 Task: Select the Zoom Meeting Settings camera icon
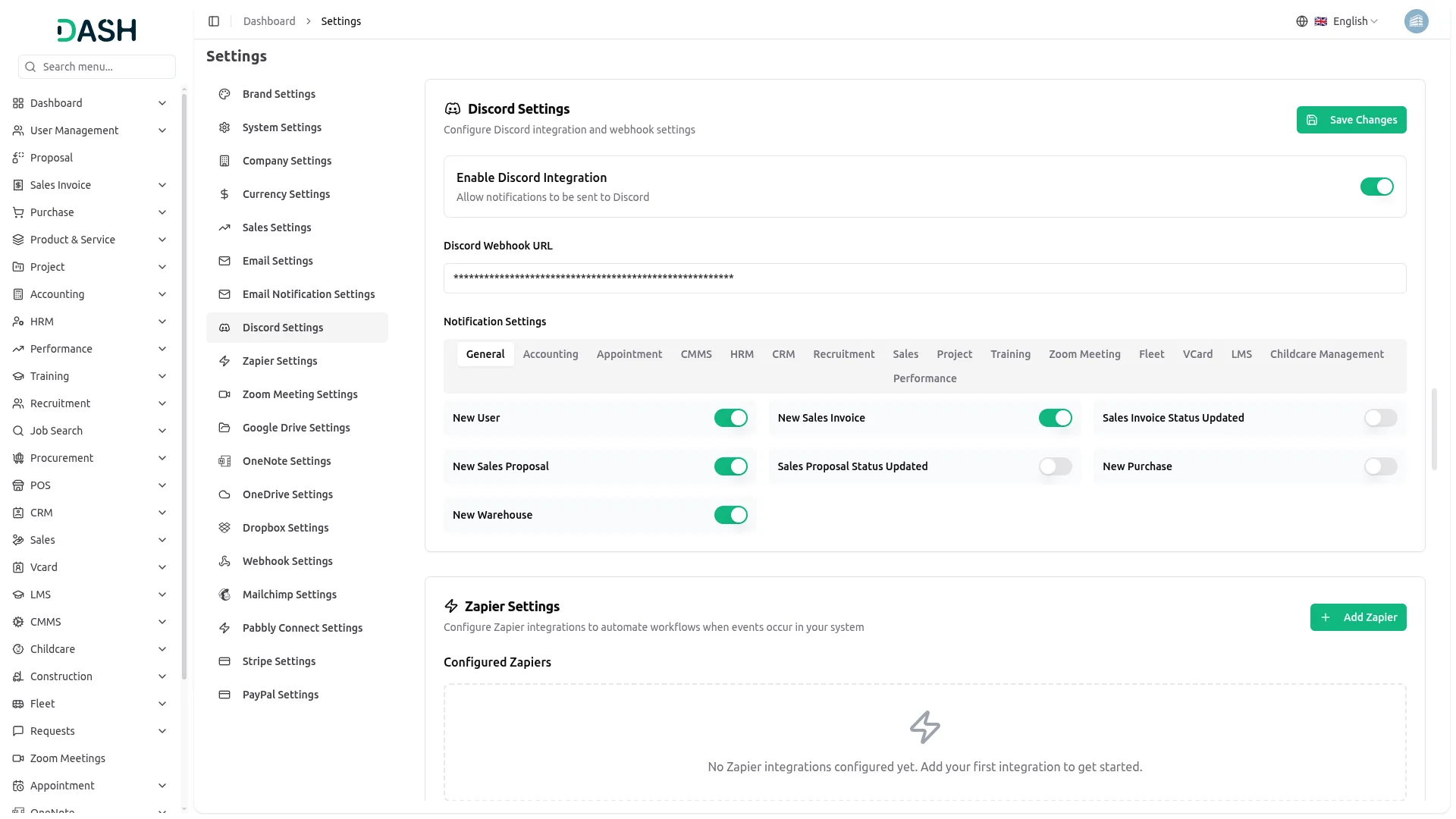(224, 394)
